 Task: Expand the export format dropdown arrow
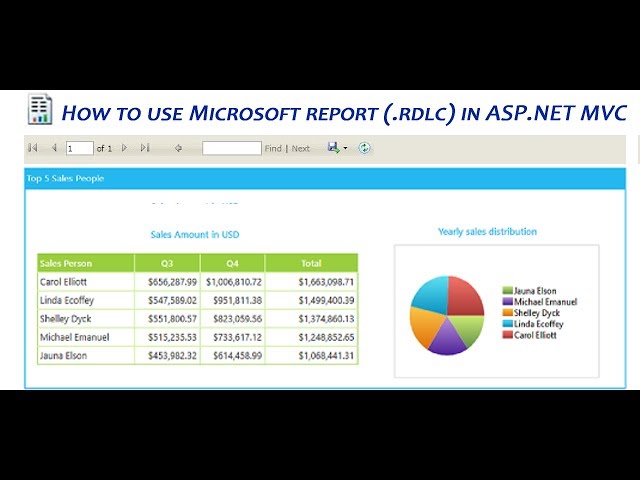pyautogui.click(x=345, y=148)
